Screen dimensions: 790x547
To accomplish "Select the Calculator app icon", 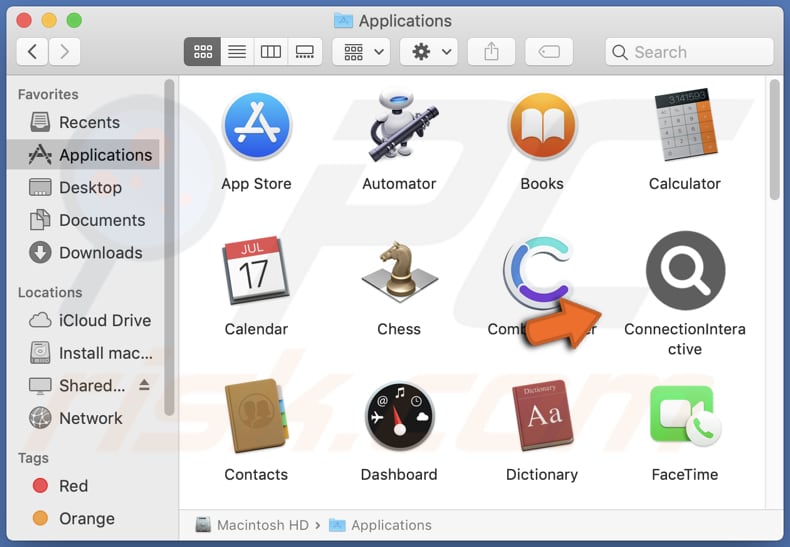I will coord(685,124).
